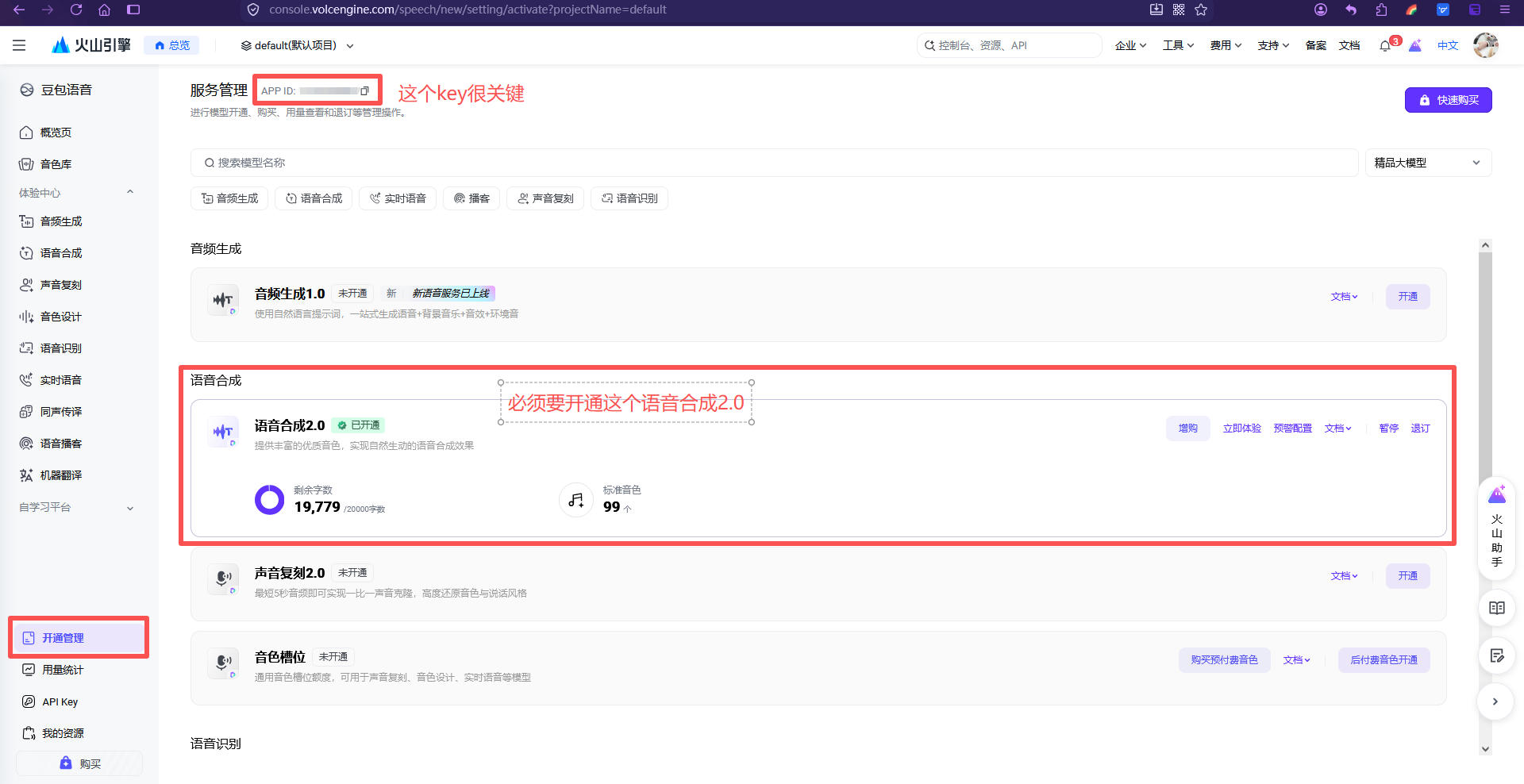Viewport: 1524px width, 784px height.
Task: Open 精品大模型 dropdown
Action: pyautogui.click(x=1428, y=163)
